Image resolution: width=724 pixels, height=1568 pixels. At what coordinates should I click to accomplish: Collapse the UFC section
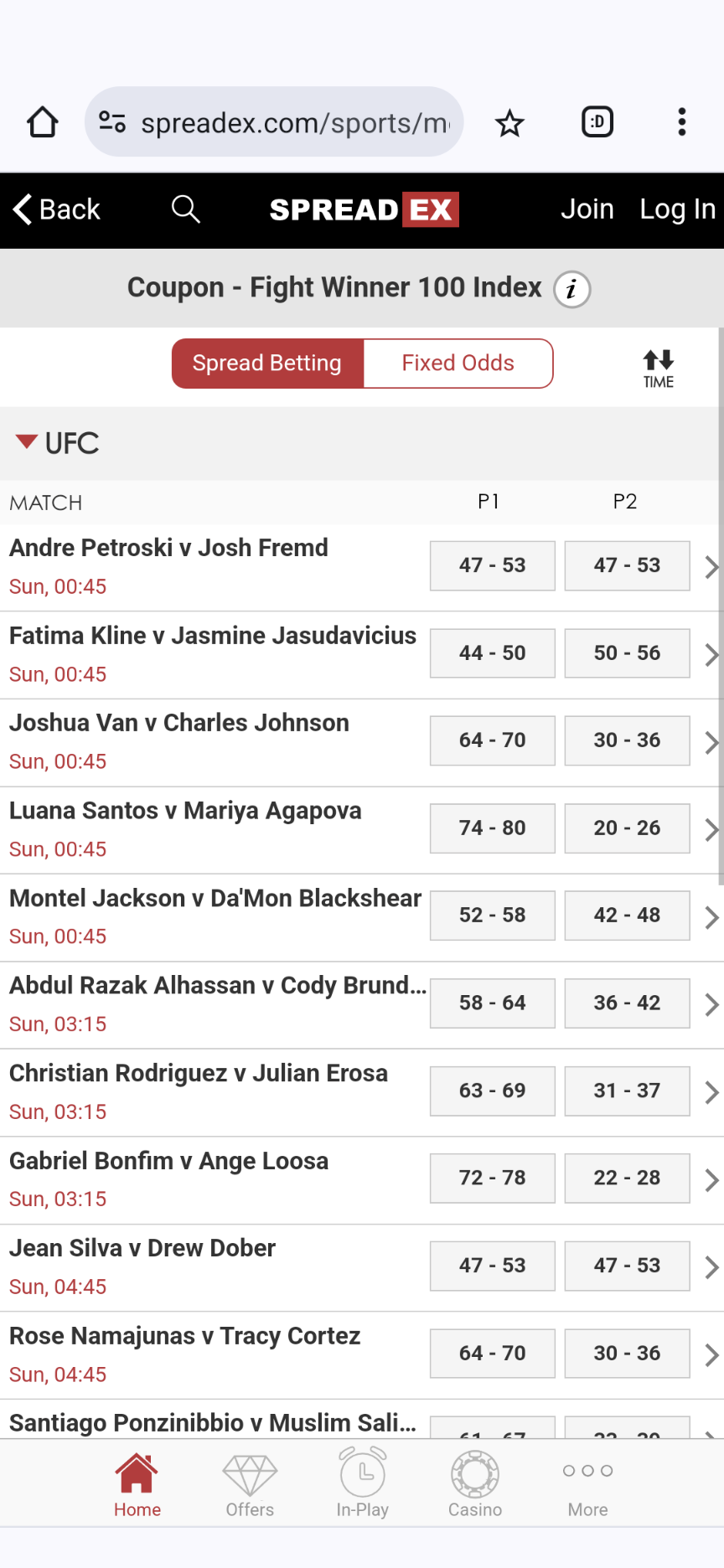click(27, 442)
